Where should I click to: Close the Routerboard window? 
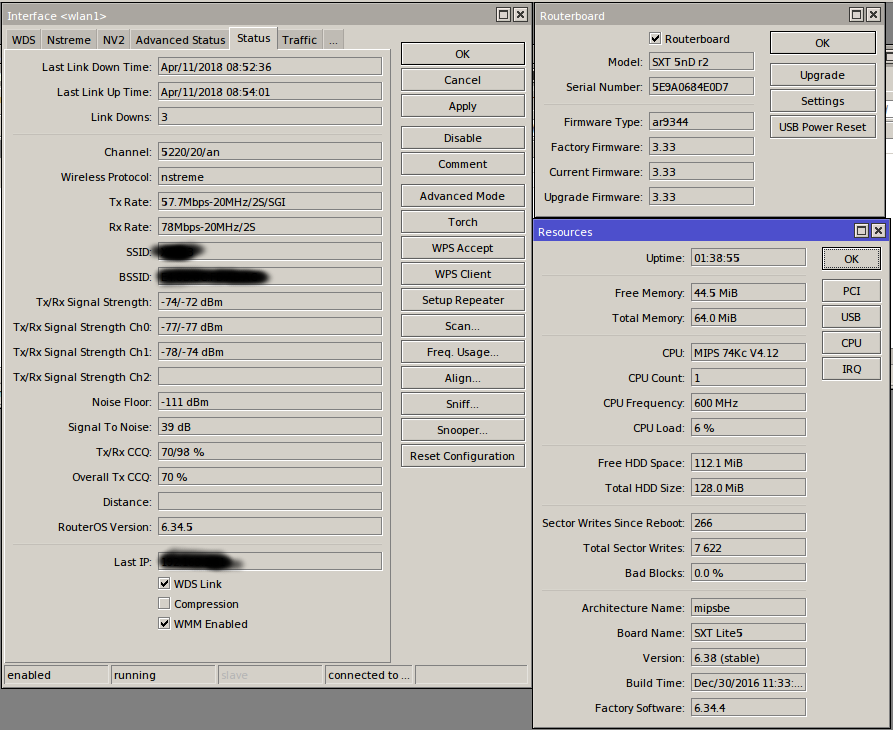873,15
